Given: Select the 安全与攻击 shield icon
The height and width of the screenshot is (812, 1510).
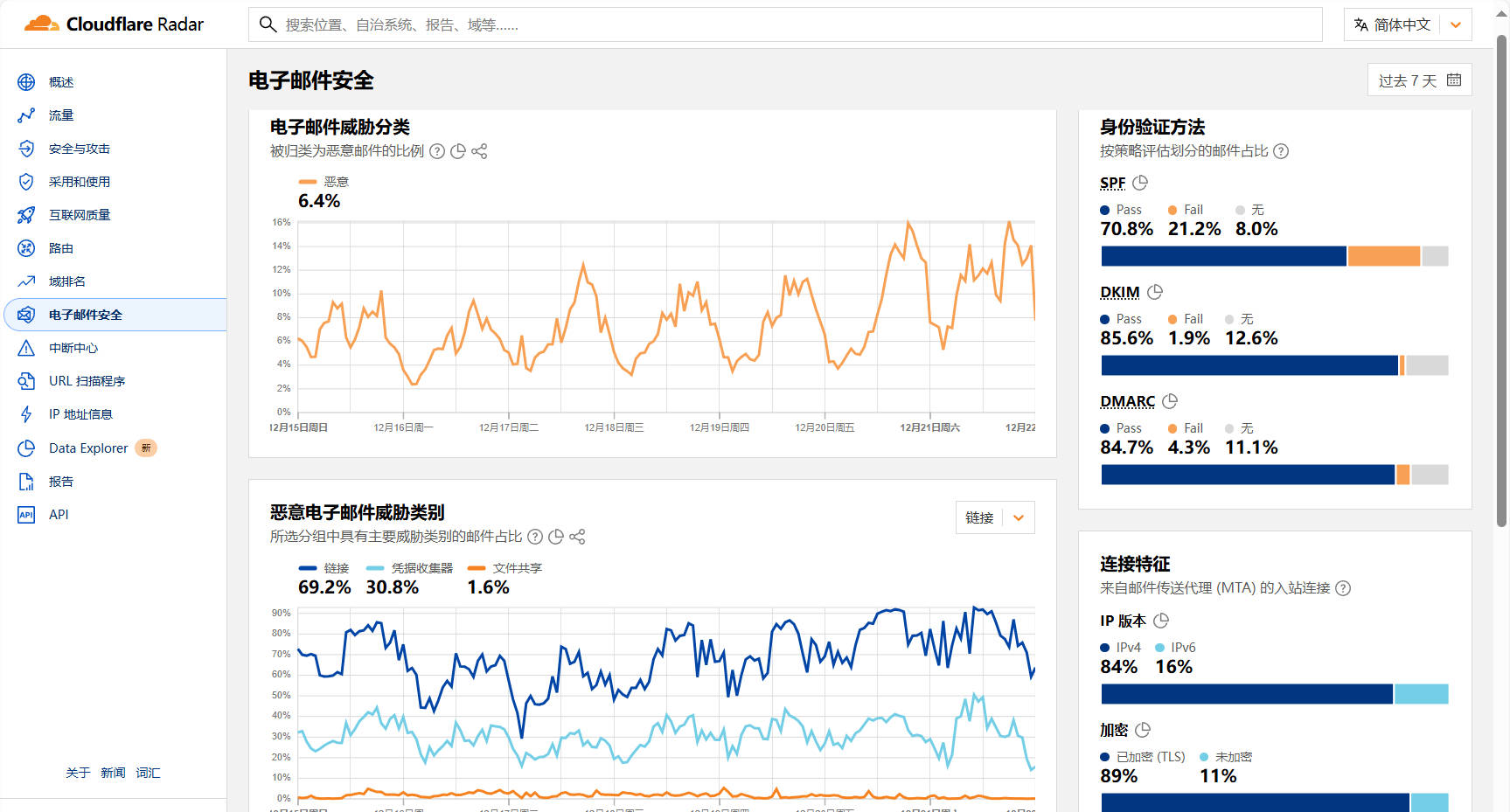Looking at the screenshot, I should point(26,149).
